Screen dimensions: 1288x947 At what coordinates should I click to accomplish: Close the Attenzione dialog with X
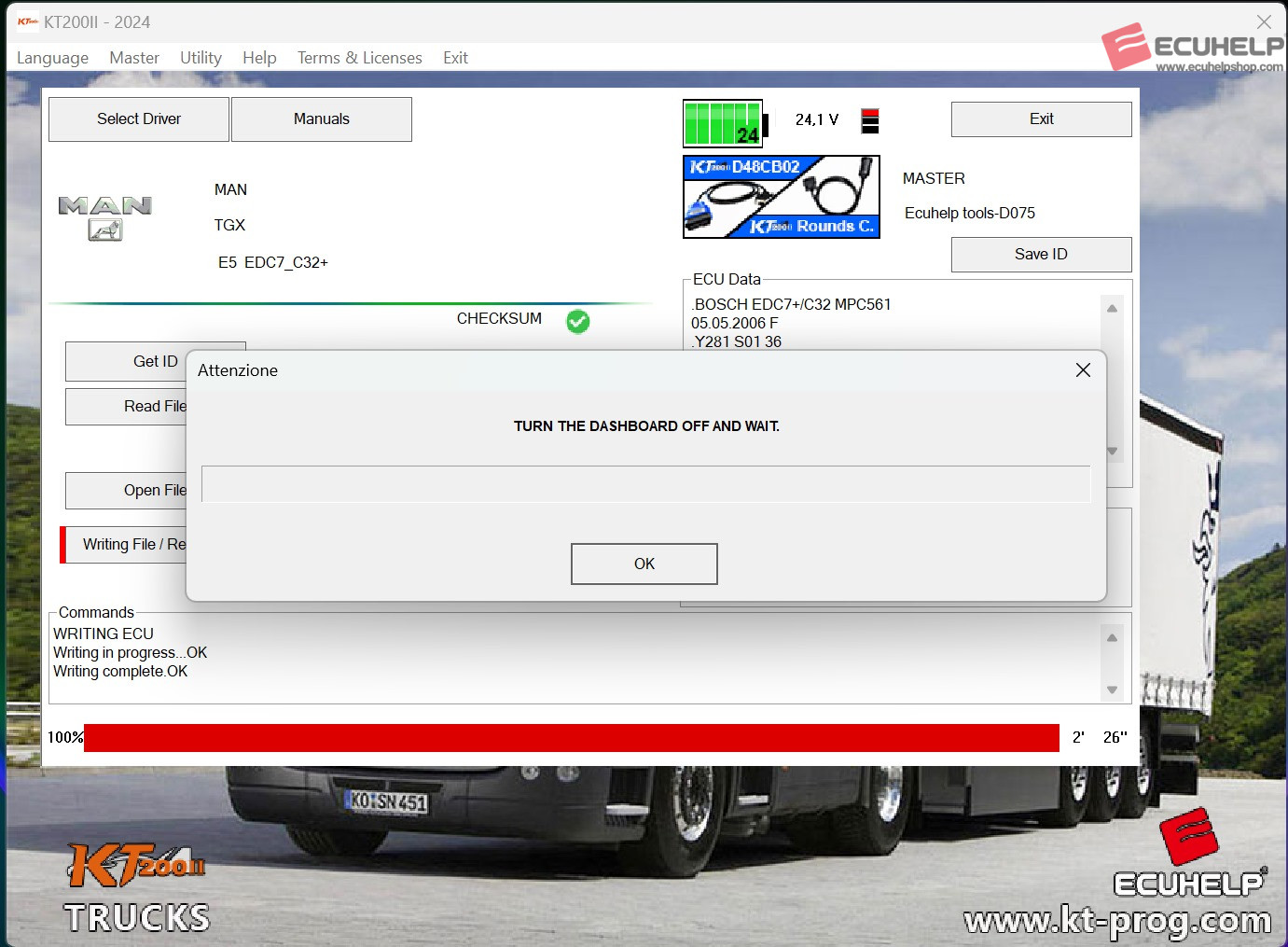pyautogui.click(x=1083, y=370)
